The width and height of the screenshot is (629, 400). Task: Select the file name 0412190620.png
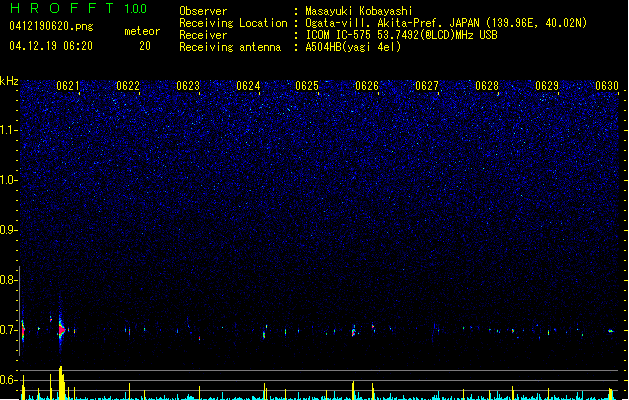(51, 26)
